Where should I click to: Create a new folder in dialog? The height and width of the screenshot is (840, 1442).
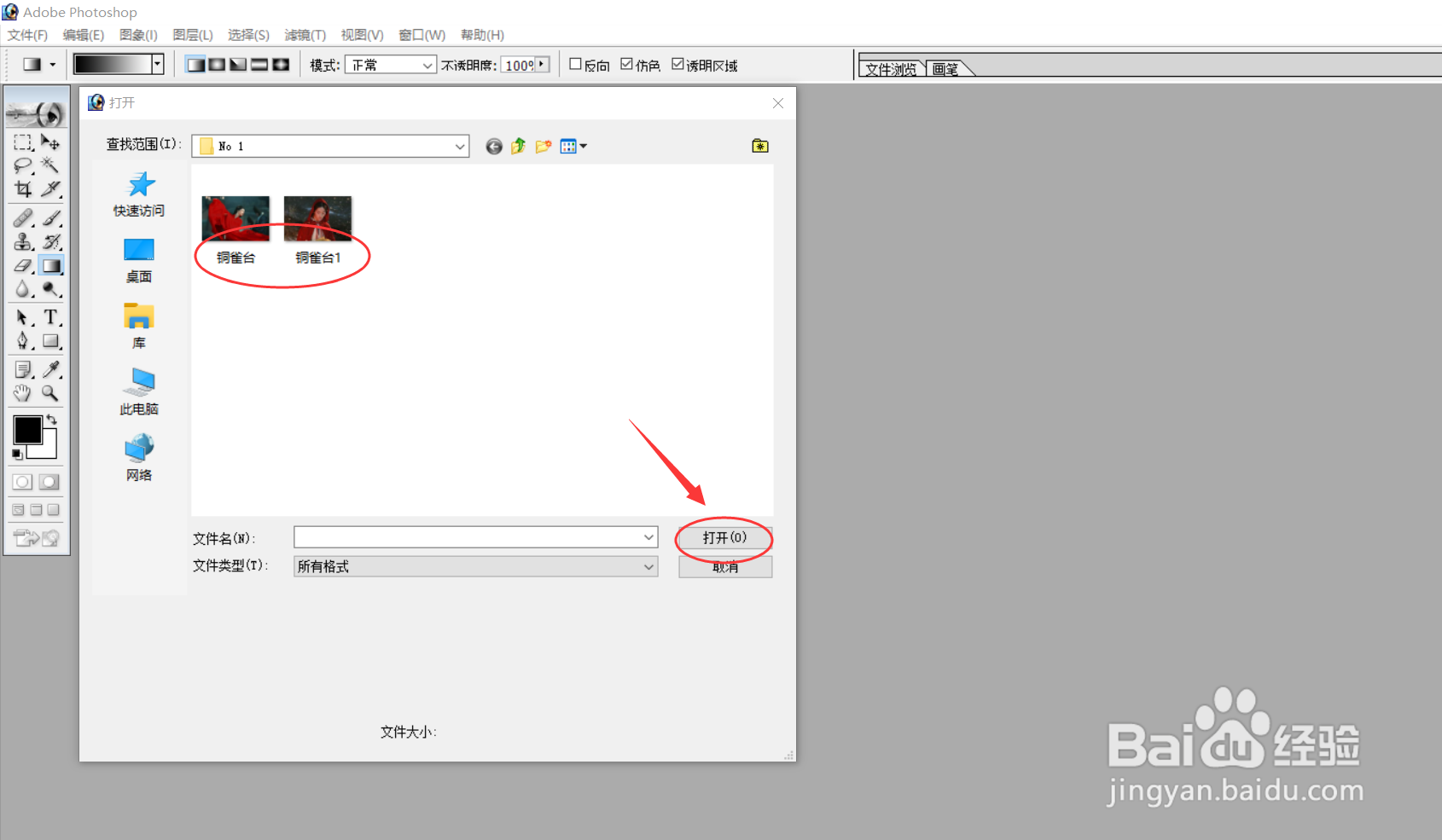[x=543, y=147]
